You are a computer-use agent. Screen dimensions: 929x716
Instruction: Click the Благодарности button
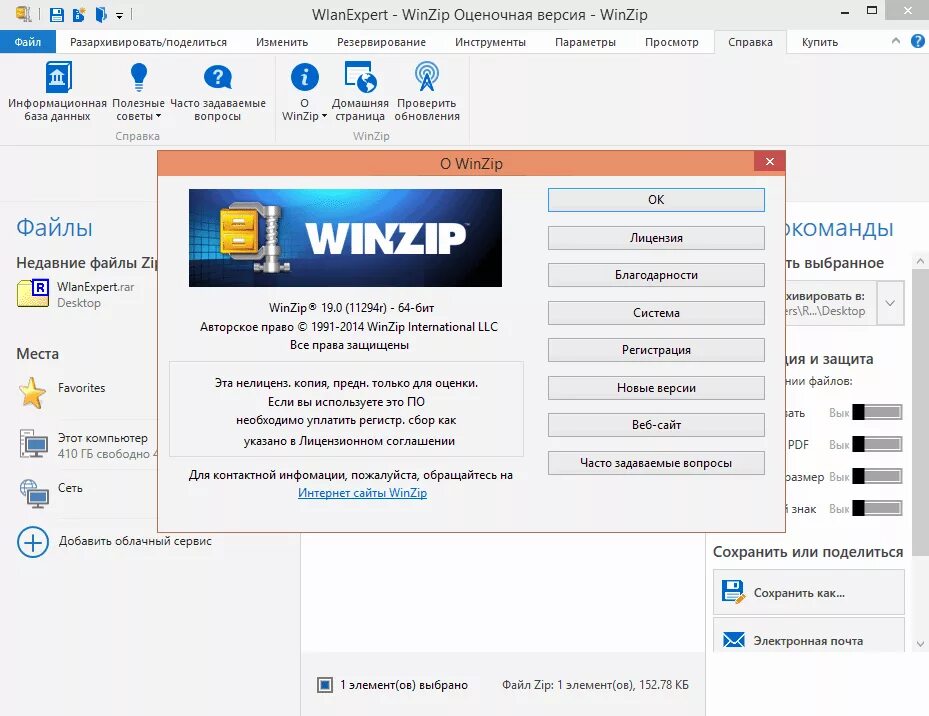(x=656, y=275)
